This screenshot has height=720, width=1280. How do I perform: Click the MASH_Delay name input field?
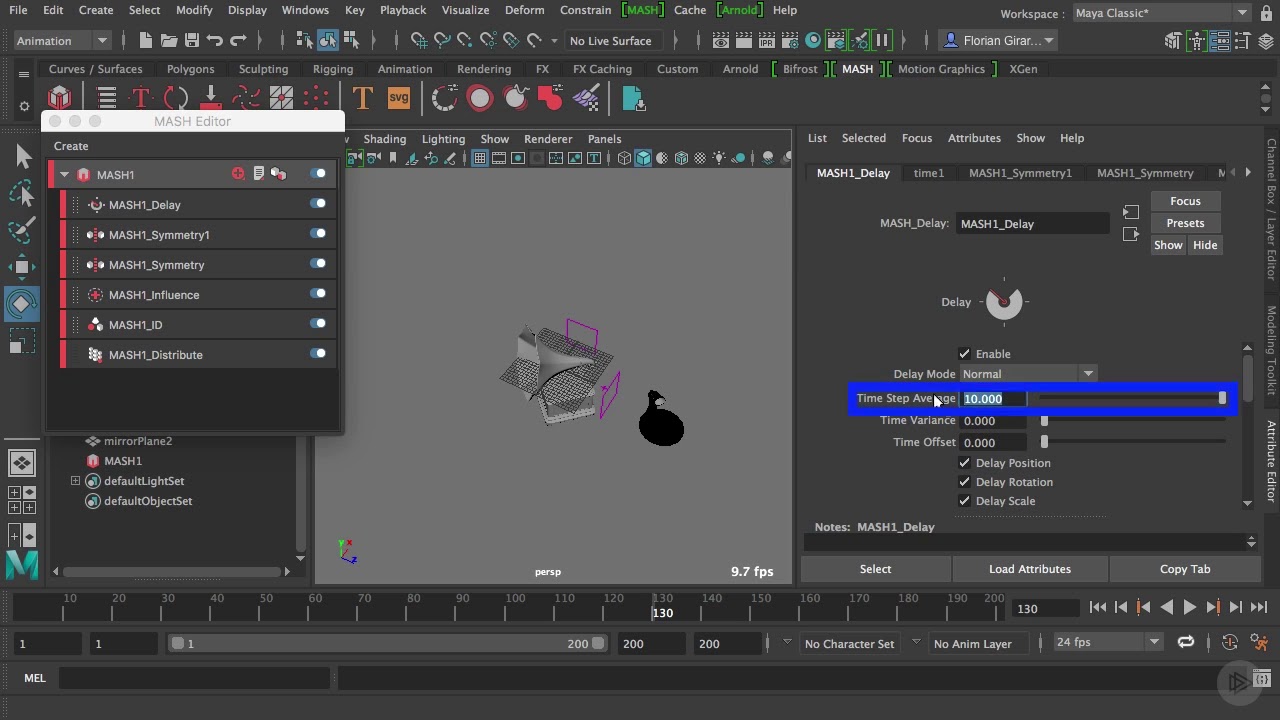1033,224
